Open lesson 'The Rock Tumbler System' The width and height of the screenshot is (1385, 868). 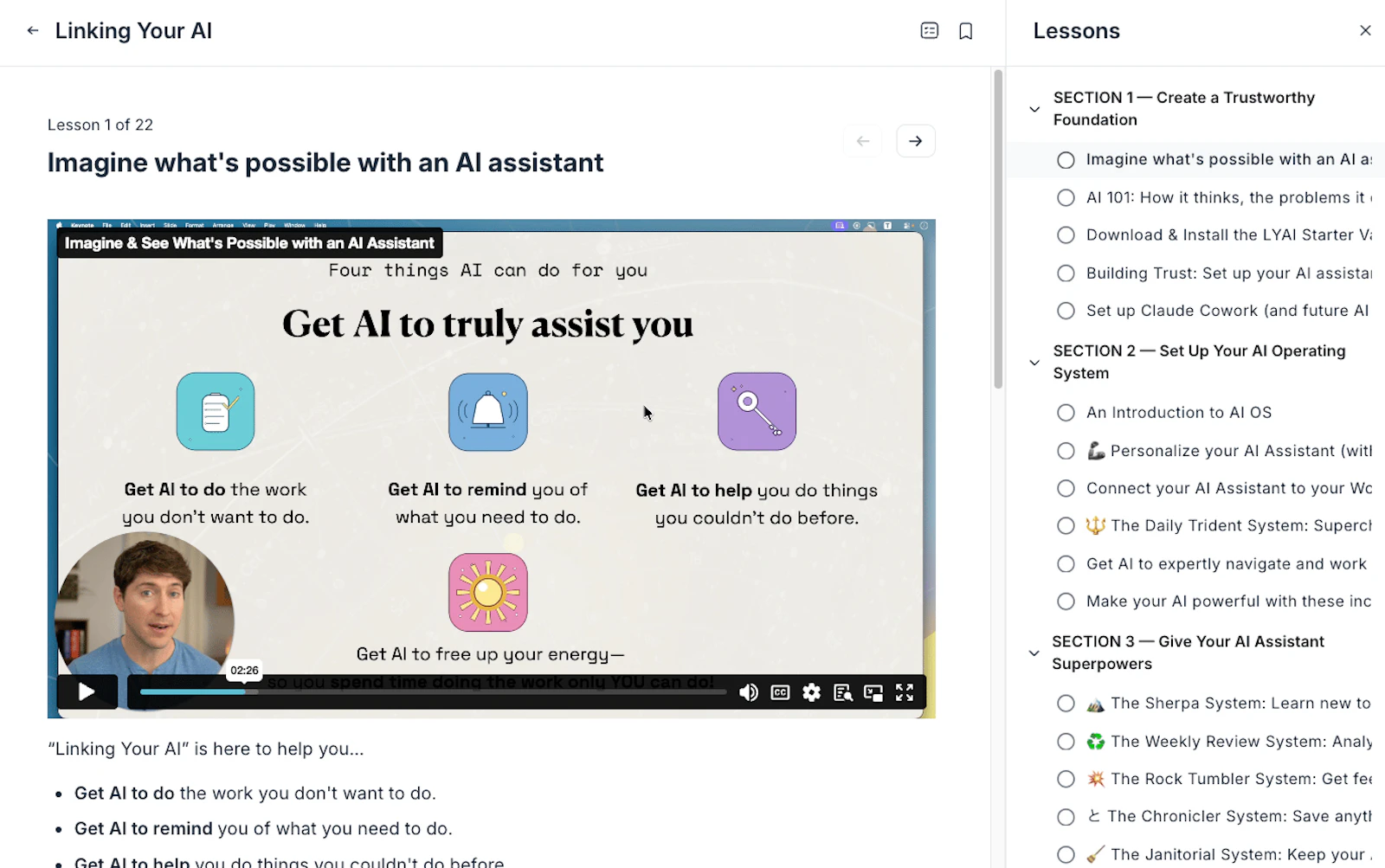[1228, 779]
